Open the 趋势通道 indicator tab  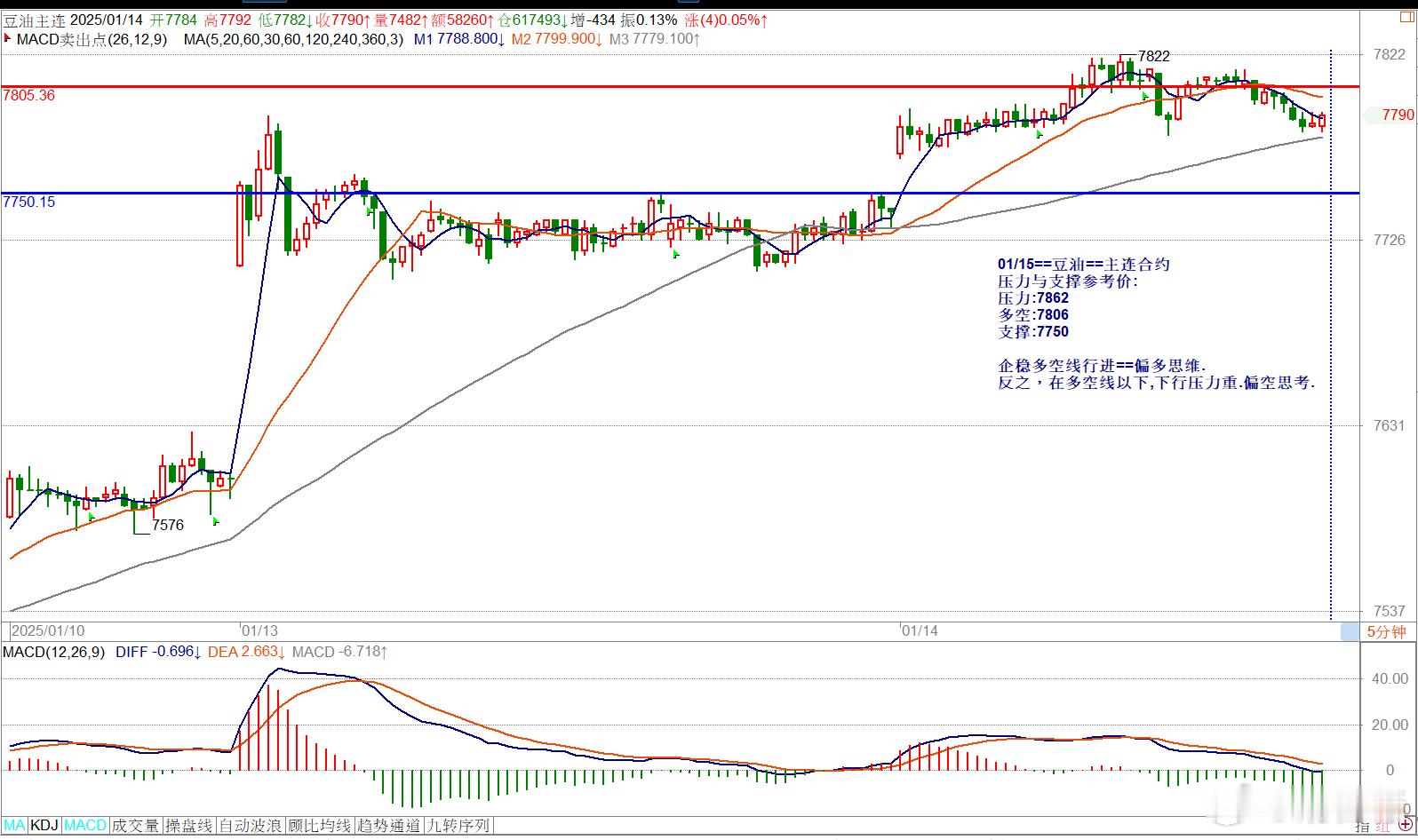389,826
